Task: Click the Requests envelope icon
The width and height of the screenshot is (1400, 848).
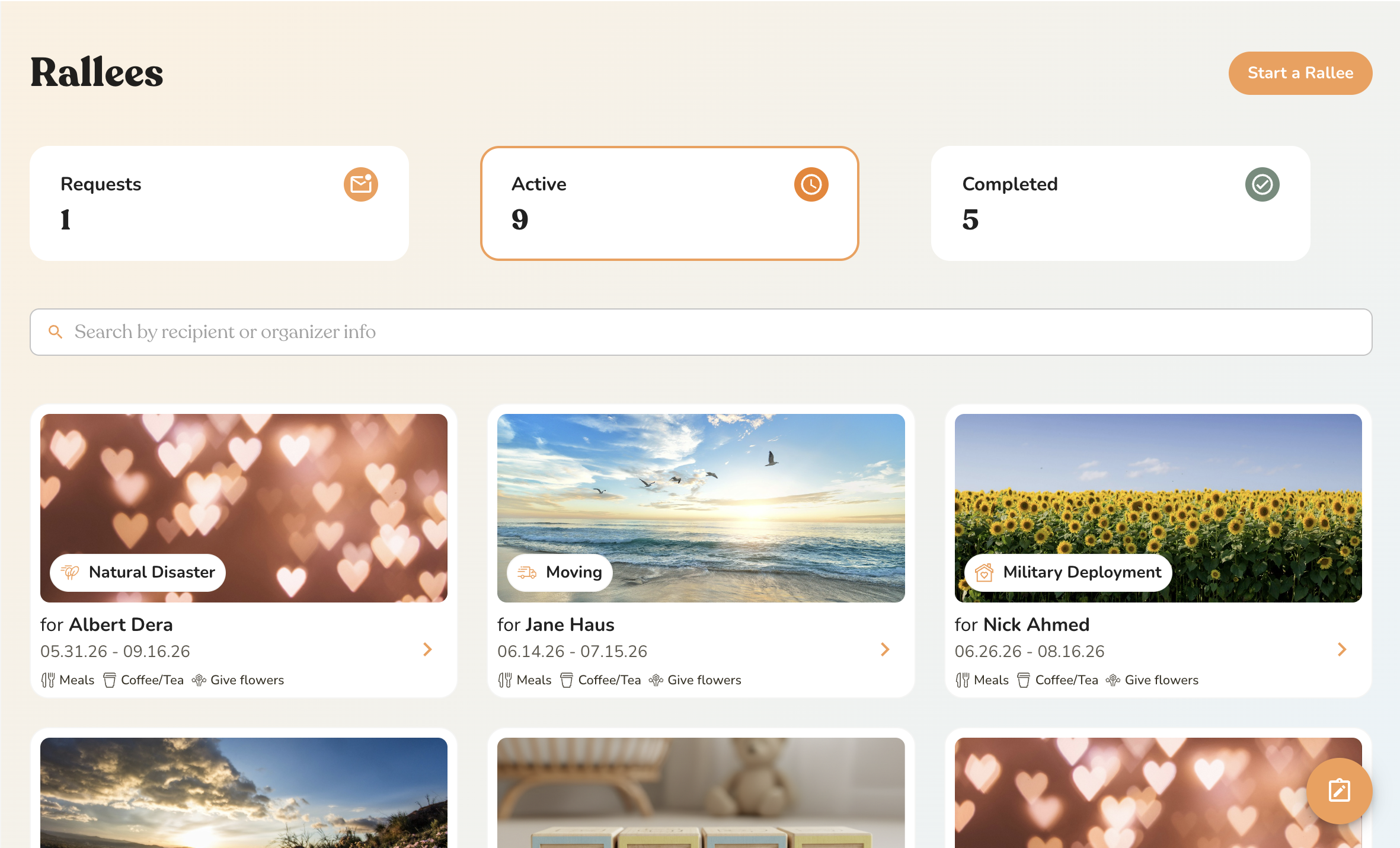Action: [x=361, y=184]
